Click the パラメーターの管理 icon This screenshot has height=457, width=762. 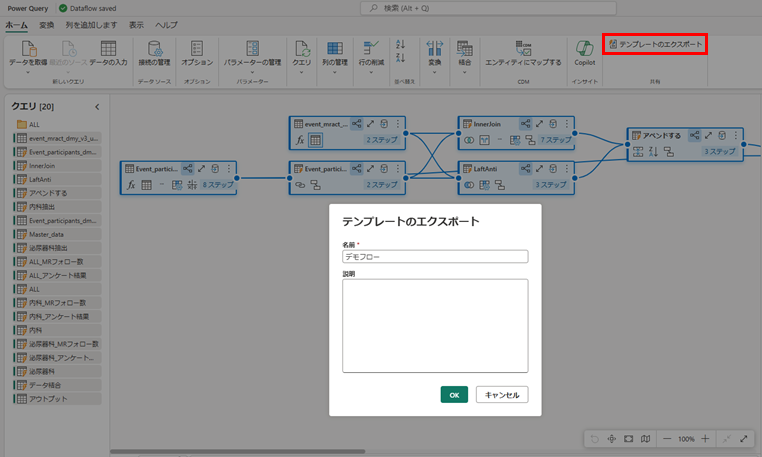[252, 49]
